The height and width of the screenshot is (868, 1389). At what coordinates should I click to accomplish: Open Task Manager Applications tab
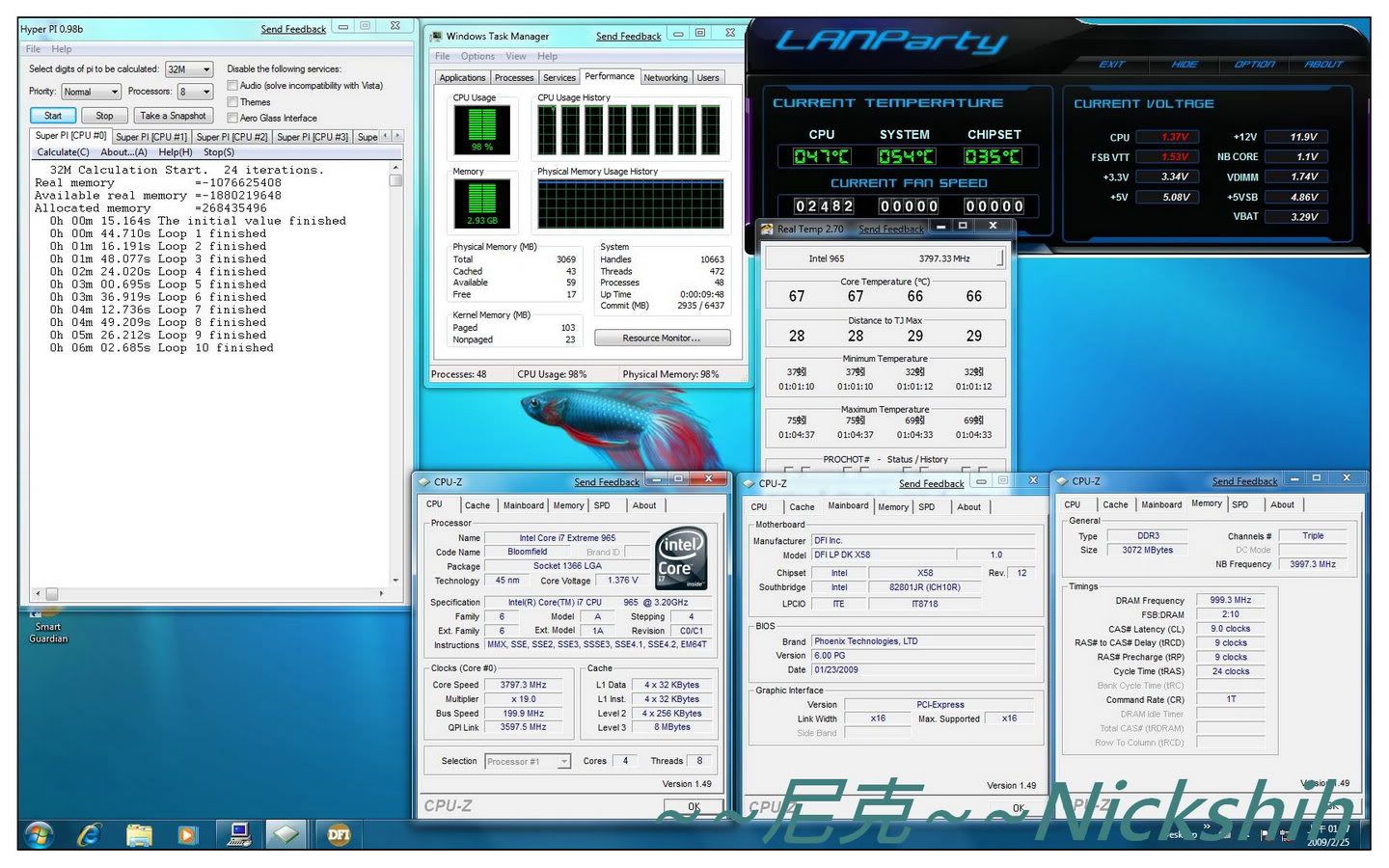(x=462, y=78)
